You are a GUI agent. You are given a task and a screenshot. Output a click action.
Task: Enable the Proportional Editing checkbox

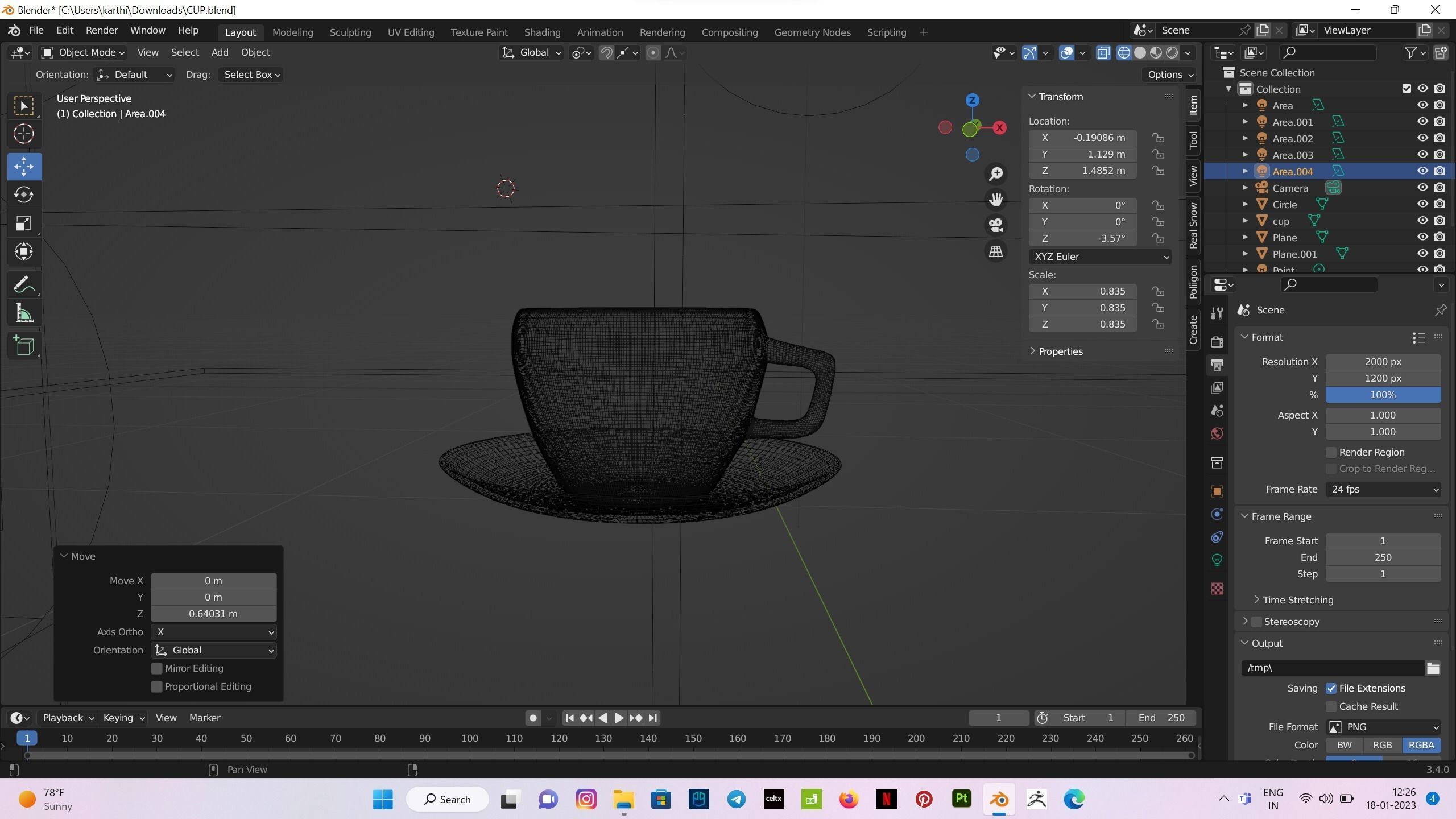point(156,687)
